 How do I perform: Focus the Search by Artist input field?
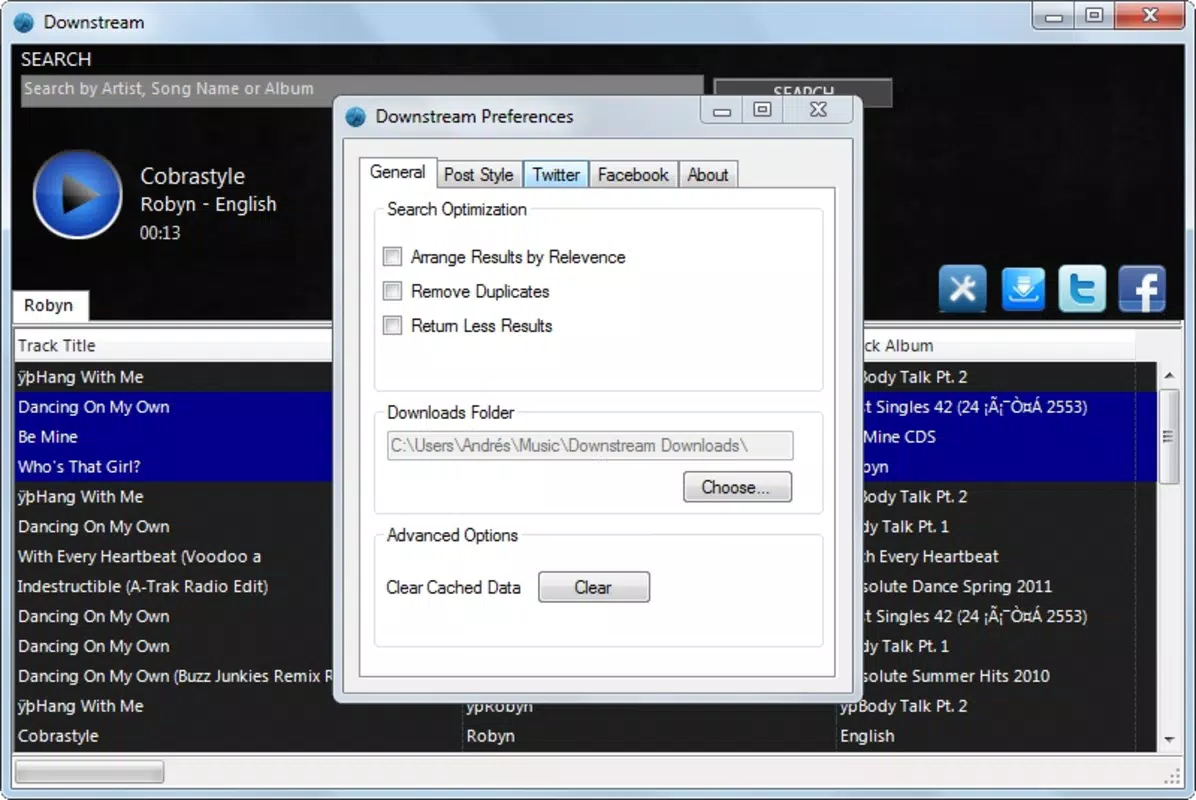(362, 89)
